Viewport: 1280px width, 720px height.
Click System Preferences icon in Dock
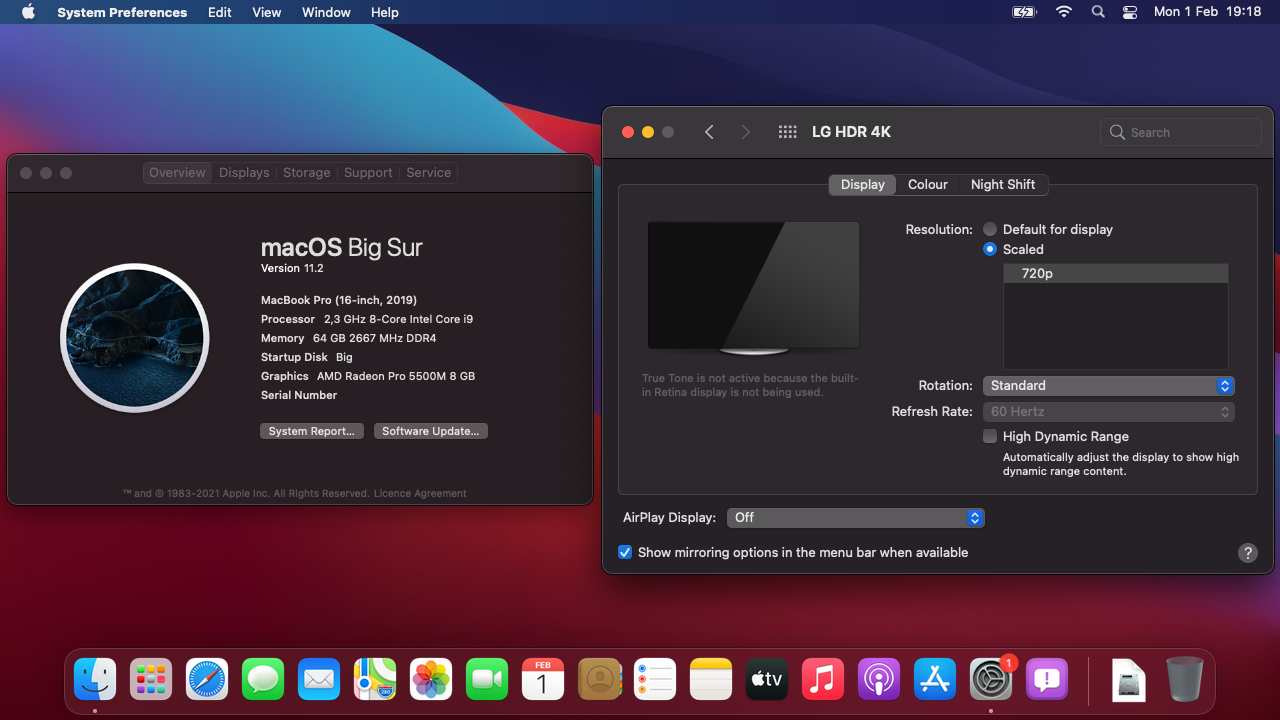coord(991,680)
